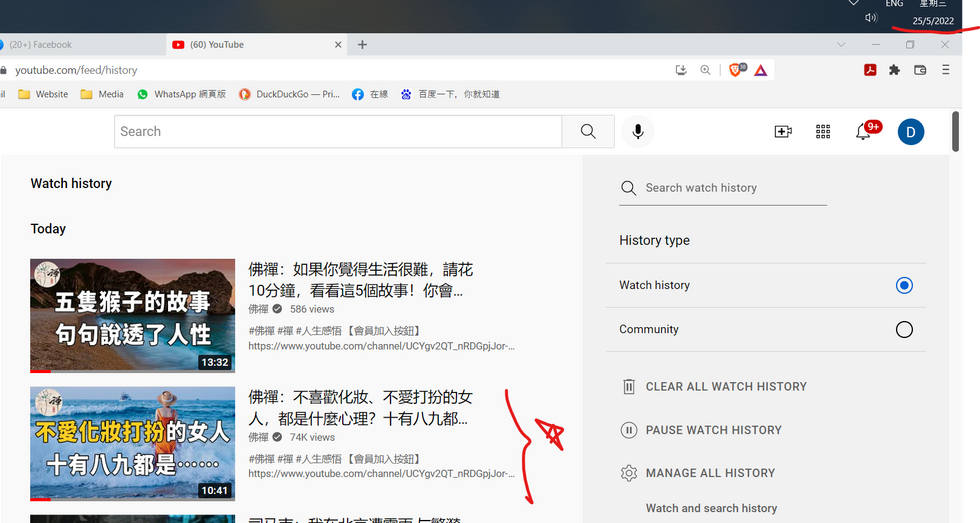Open video title 不喜歡化妝、不愛打扮的女

click(361, 408)
